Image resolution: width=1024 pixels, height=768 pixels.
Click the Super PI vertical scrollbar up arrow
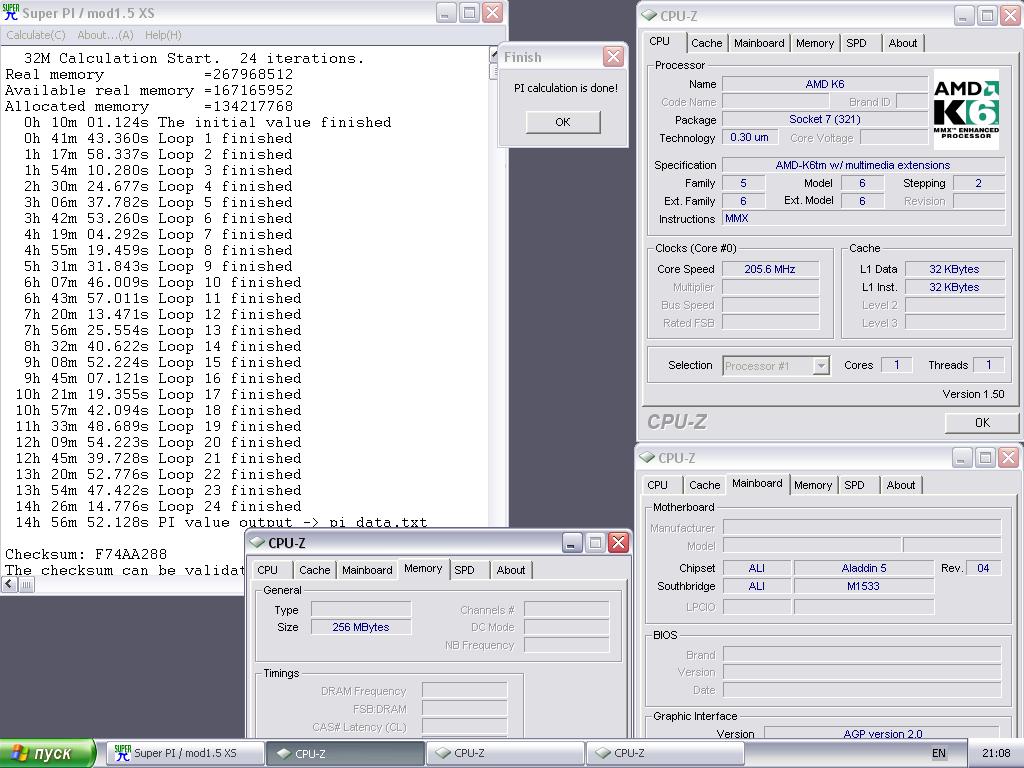coord(494,55)
